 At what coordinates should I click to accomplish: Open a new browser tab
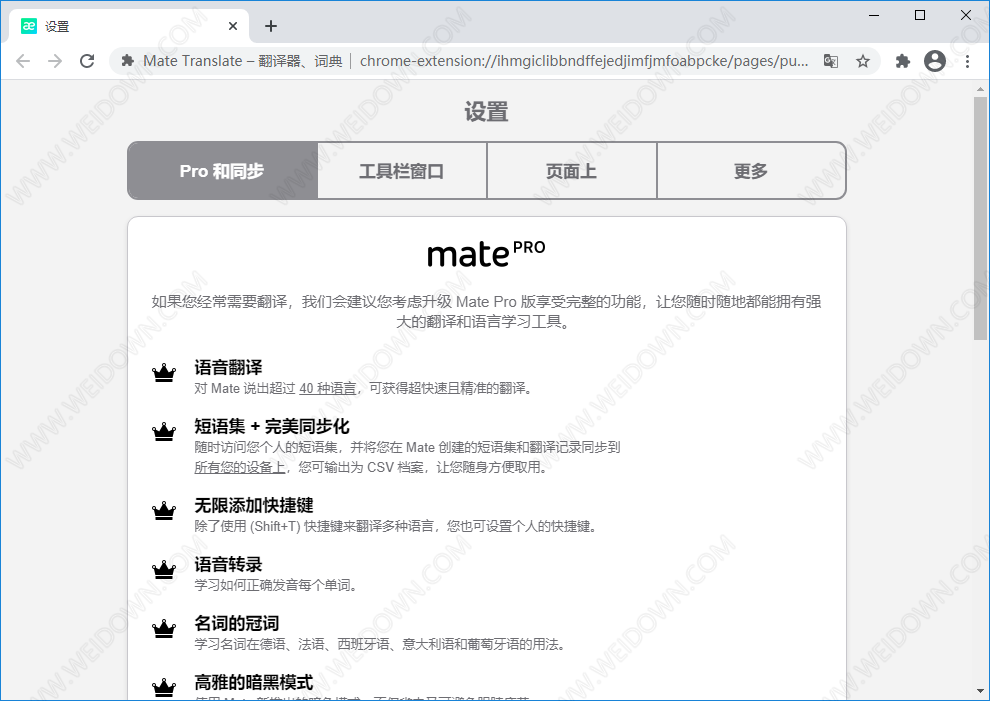[x=271, y=26]
